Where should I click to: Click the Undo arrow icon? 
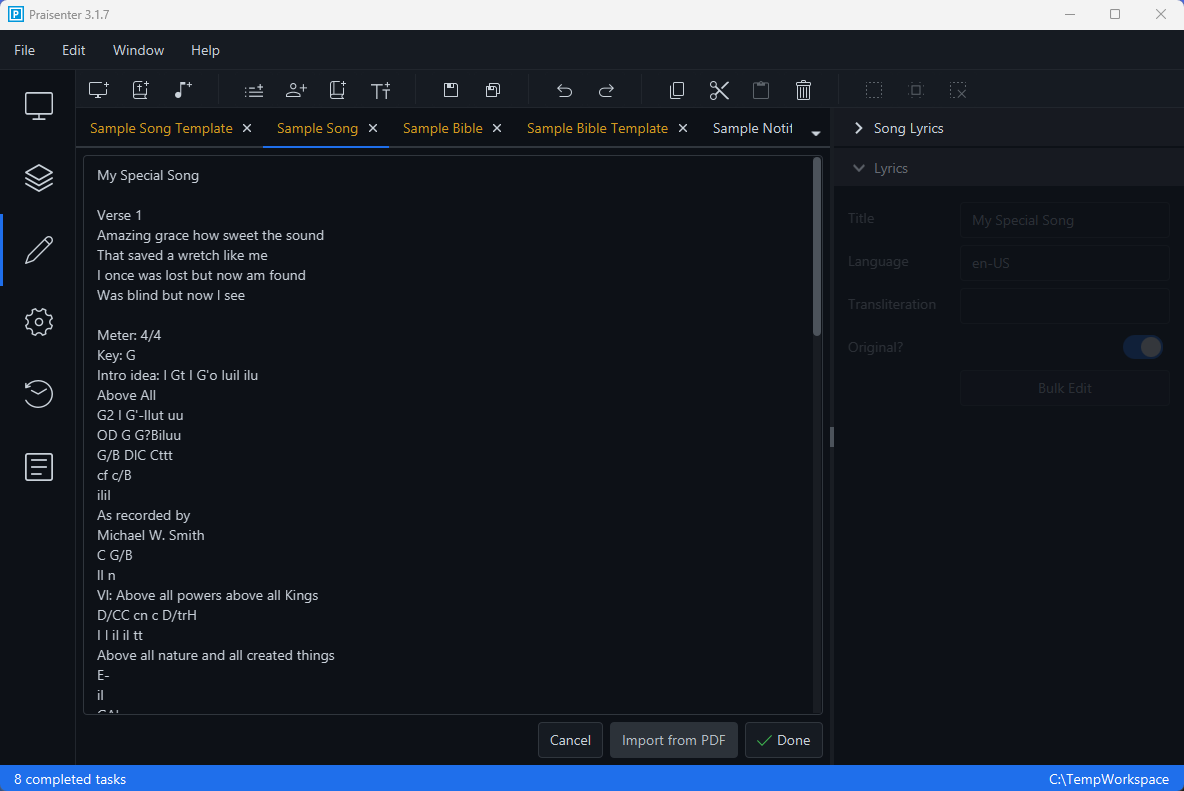click(x=564, y=90)
